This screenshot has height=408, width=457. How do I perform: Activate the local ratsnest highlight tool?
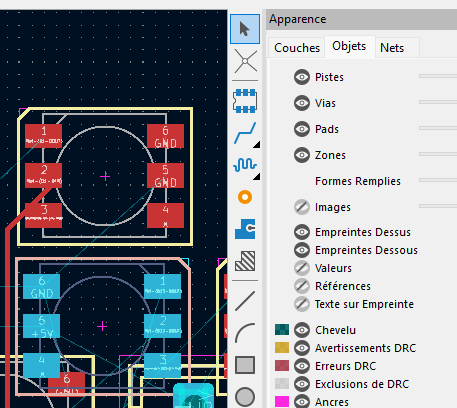tap(245, 61)
